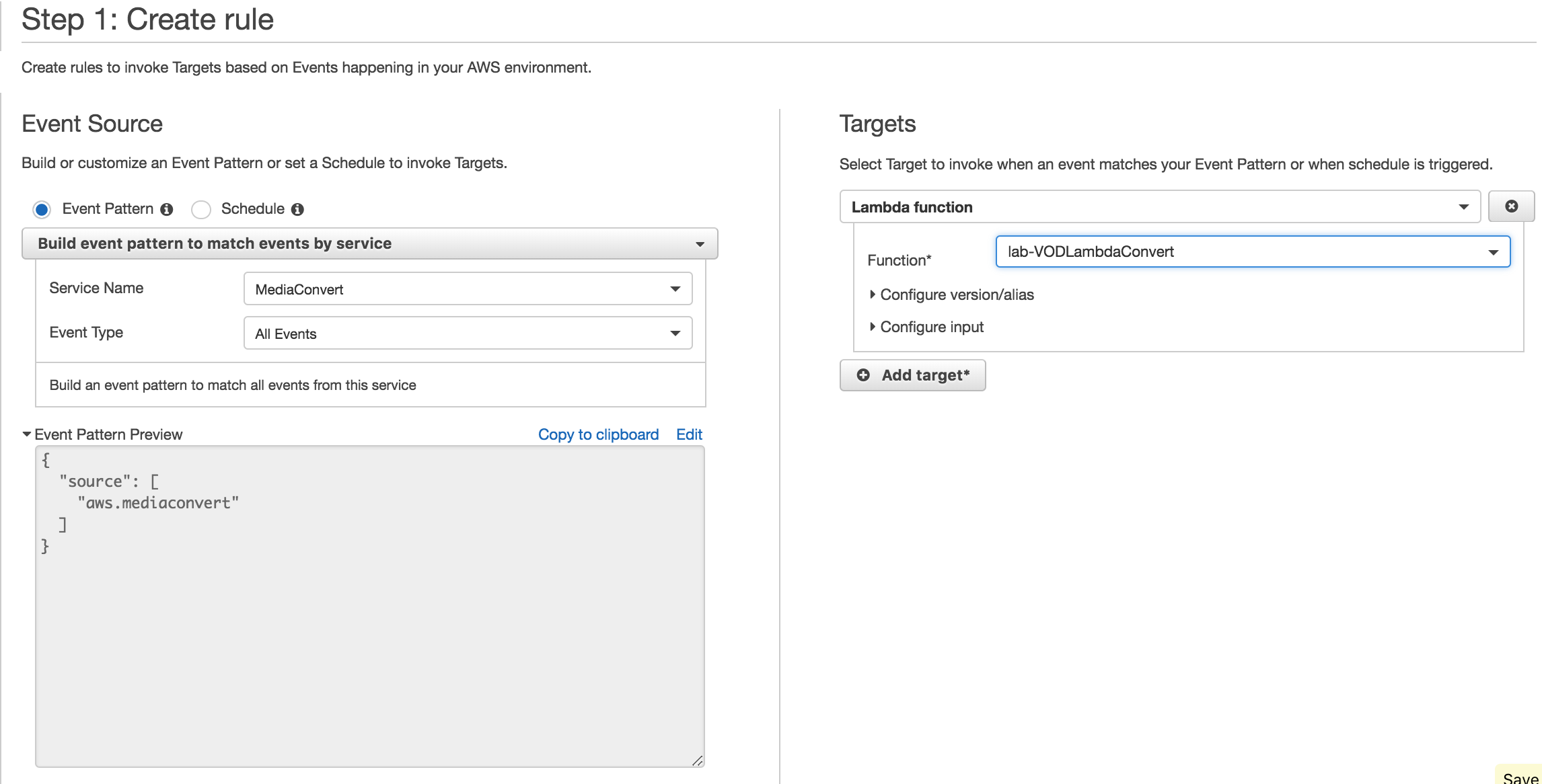1542x784 pixels.
Task: Select the Schedule radio button
Action: click(x=200, y=210)
